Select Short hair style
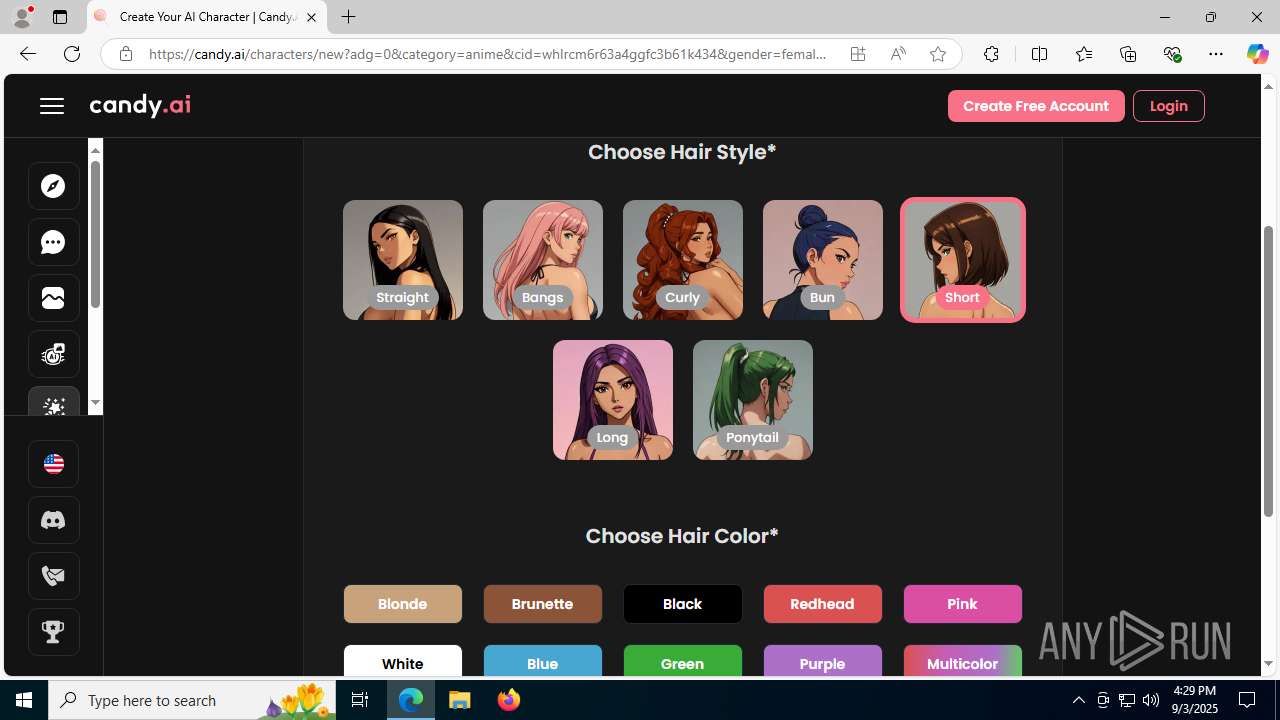1280x720 pixels. (x=963, y=260)
